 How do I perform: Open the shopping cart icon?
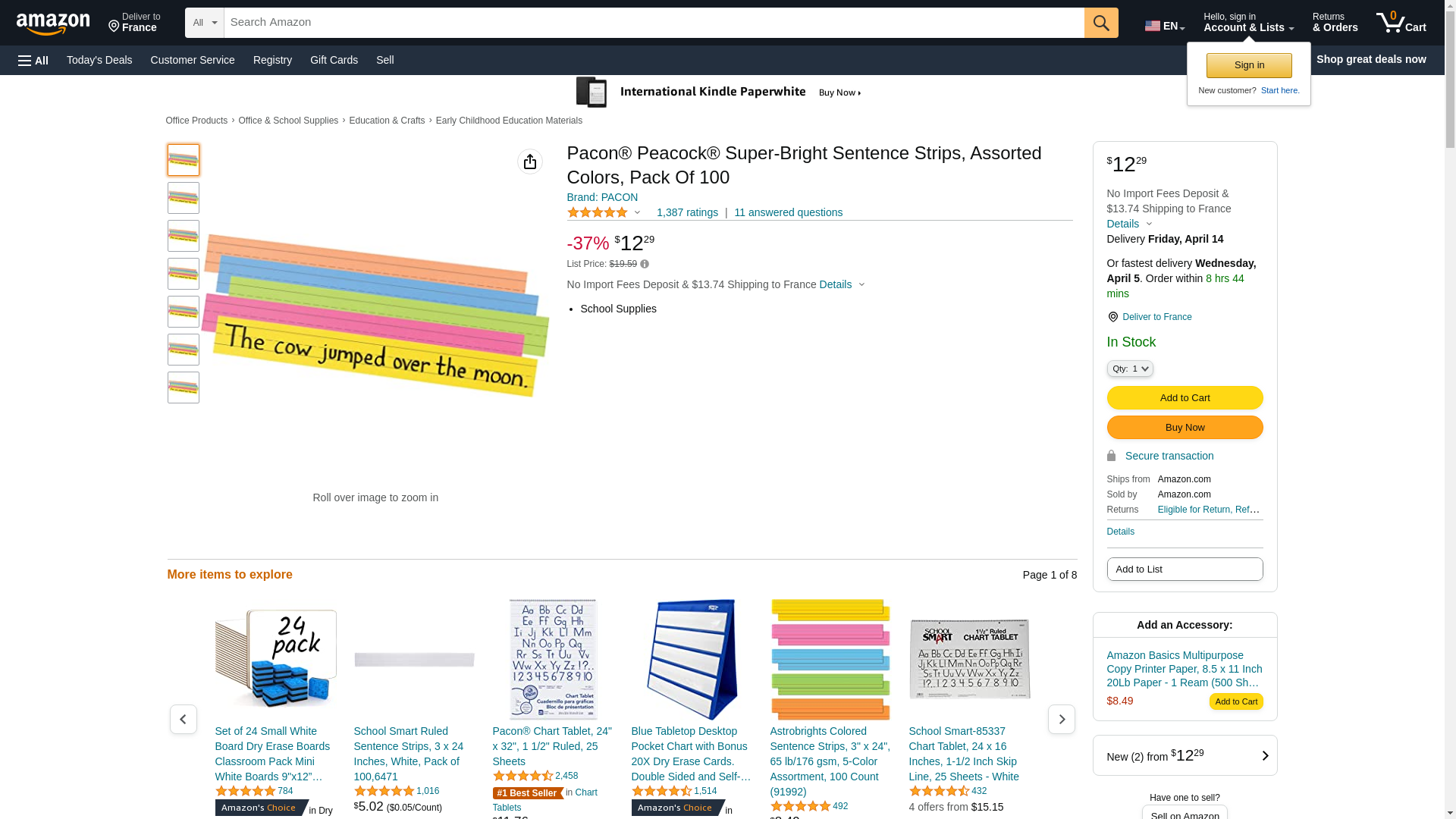pos(1401,23)
